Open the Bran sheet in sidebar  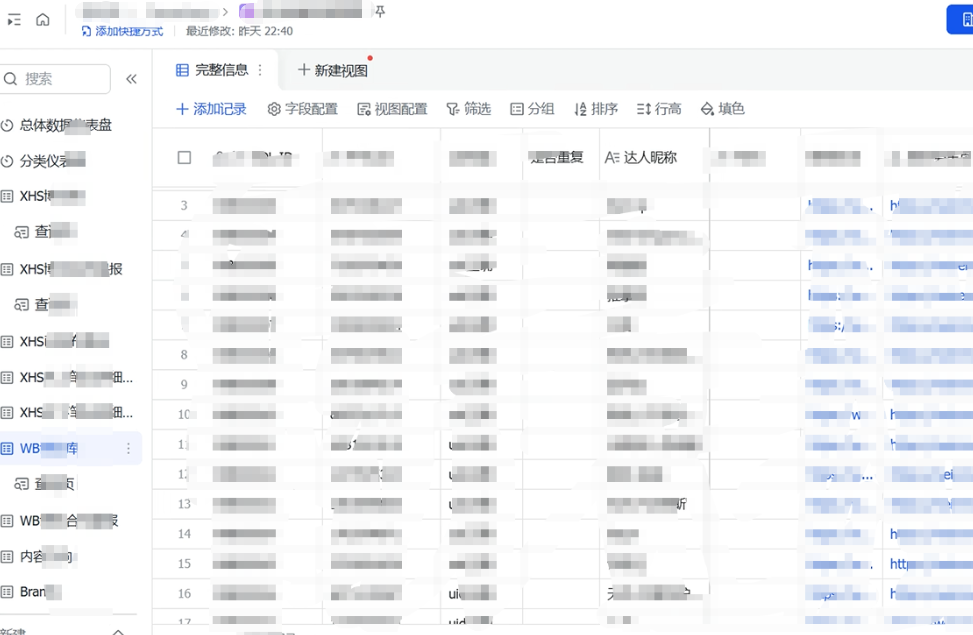pos(32,592)
